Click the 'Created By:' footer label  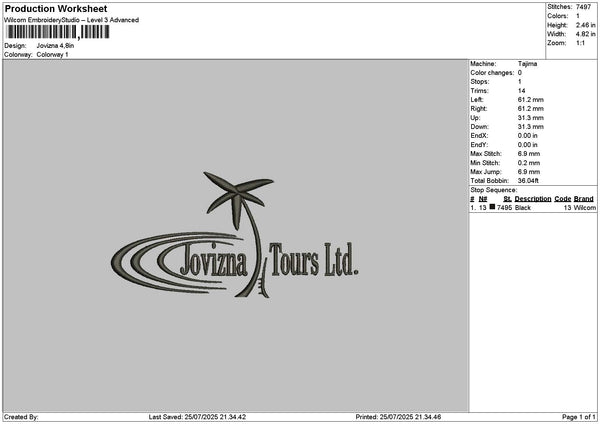tap(21, 417)
